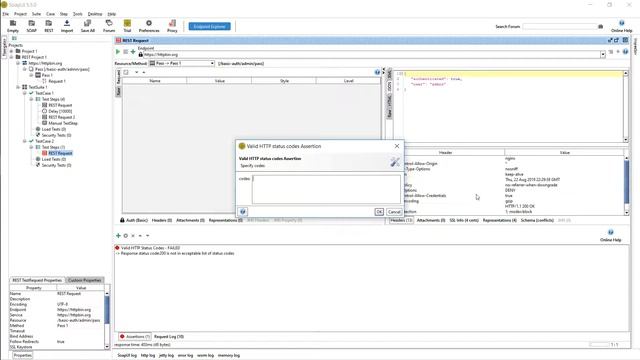Click the green add-to-test-case plus icon

coord(133,52)
